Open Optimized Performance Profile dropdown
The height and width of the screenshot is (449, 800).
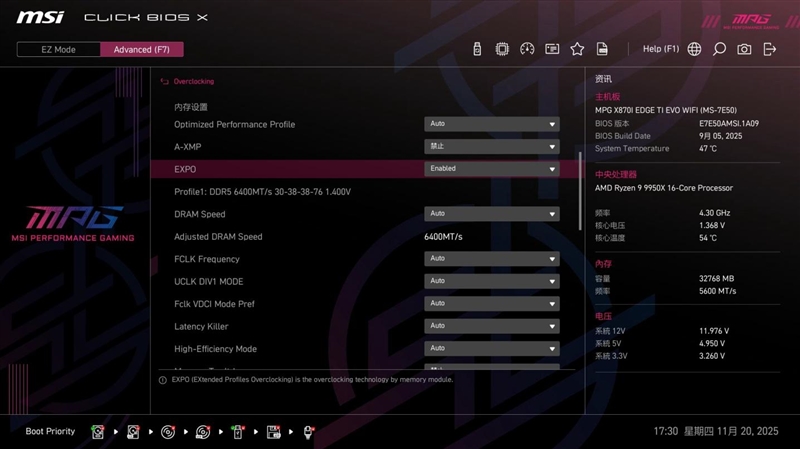(492, 124)
